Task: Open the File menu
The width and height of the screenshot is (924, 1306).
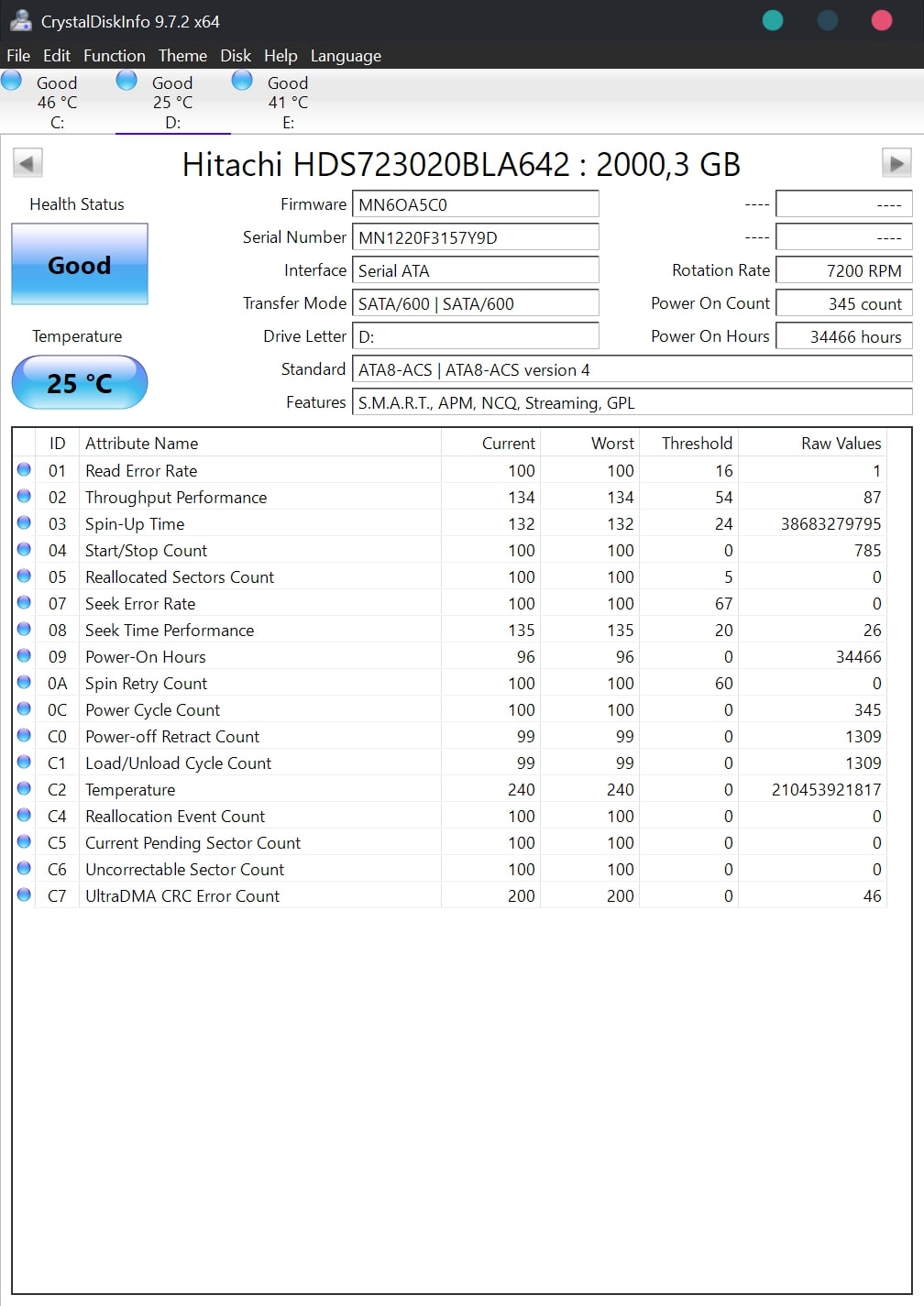Action: click(x=18, y=56)
